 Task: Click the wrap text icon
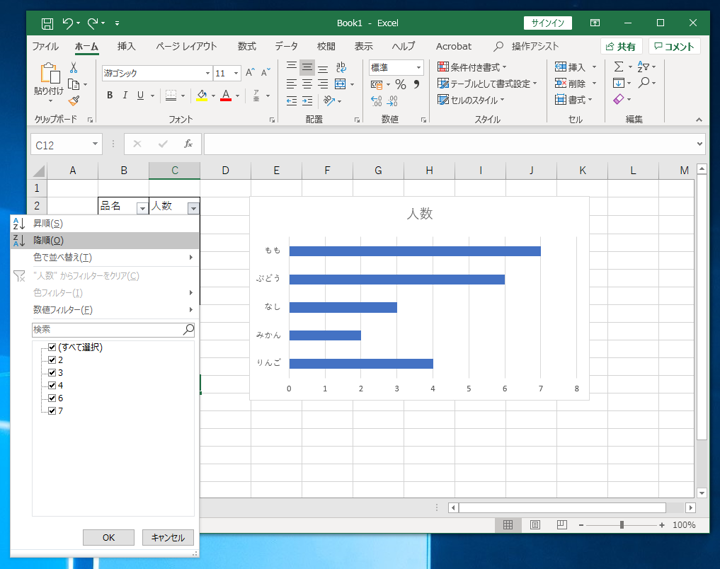[341, 68]
